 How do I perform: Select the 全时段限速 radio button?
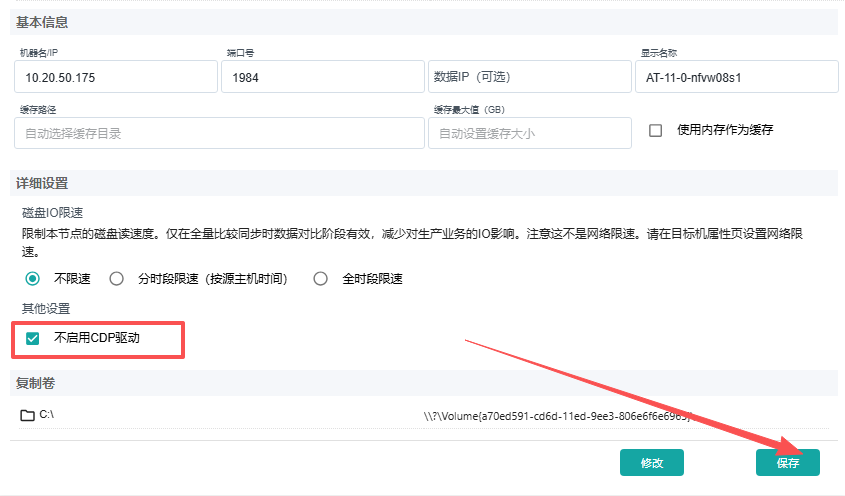tap(321, 279)
